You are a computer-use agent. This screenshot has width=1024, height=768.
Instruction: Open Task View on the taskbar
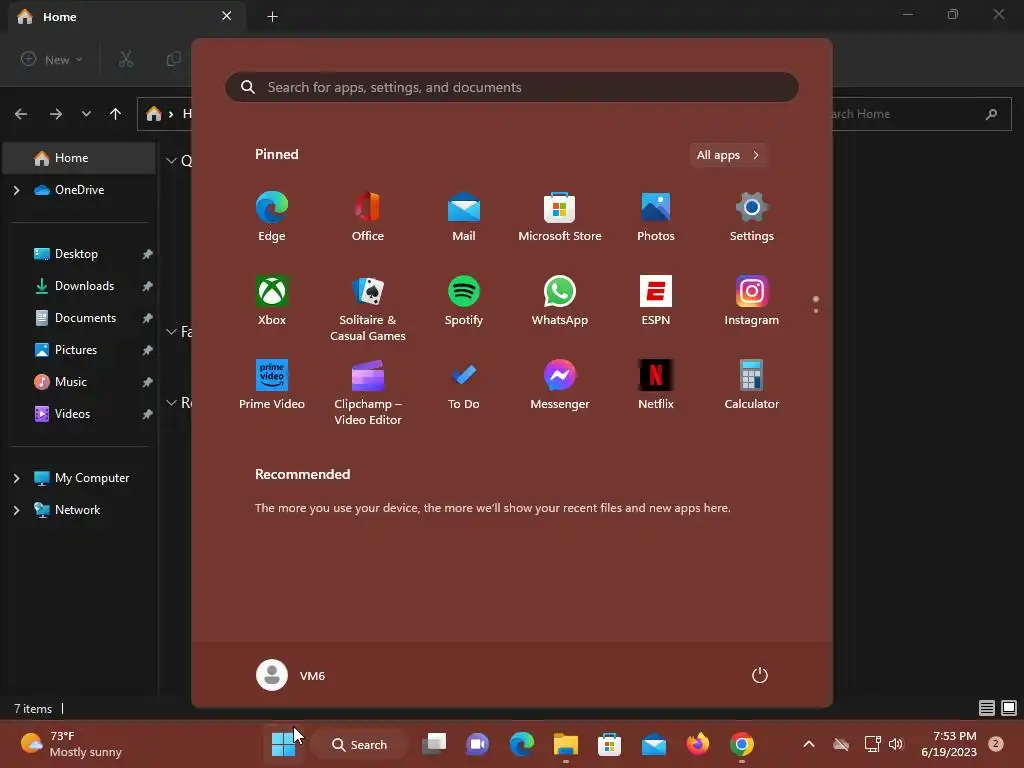[x=434, y=744]
